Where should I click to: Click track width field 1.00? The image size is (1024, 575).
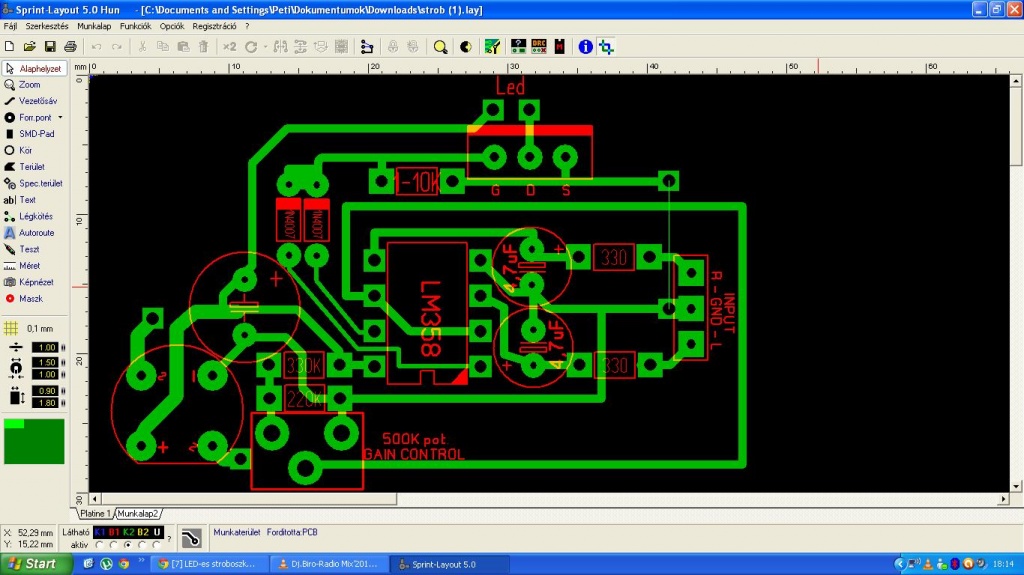45,348
